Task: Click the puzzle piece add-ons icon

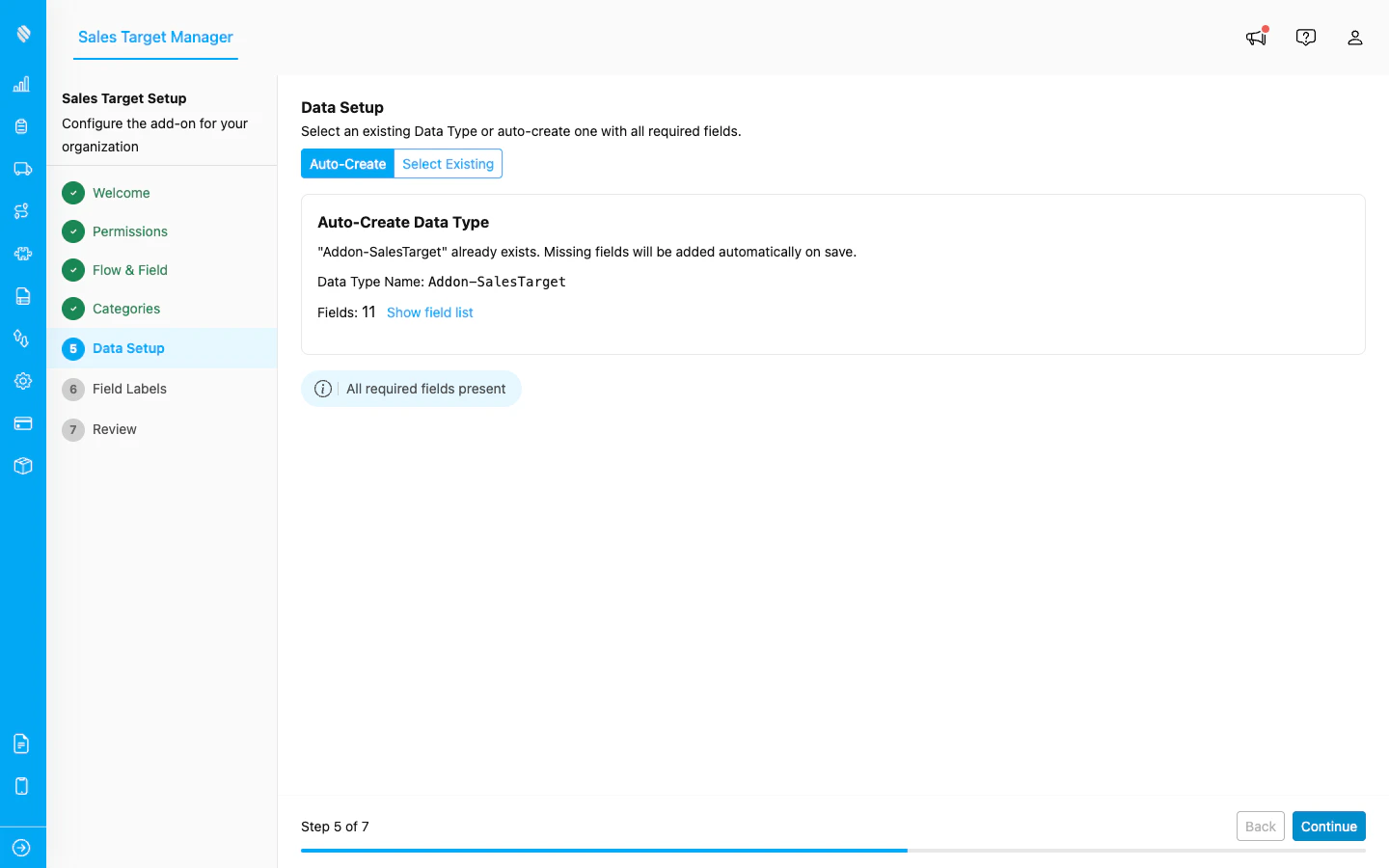Action: (22, 254)
